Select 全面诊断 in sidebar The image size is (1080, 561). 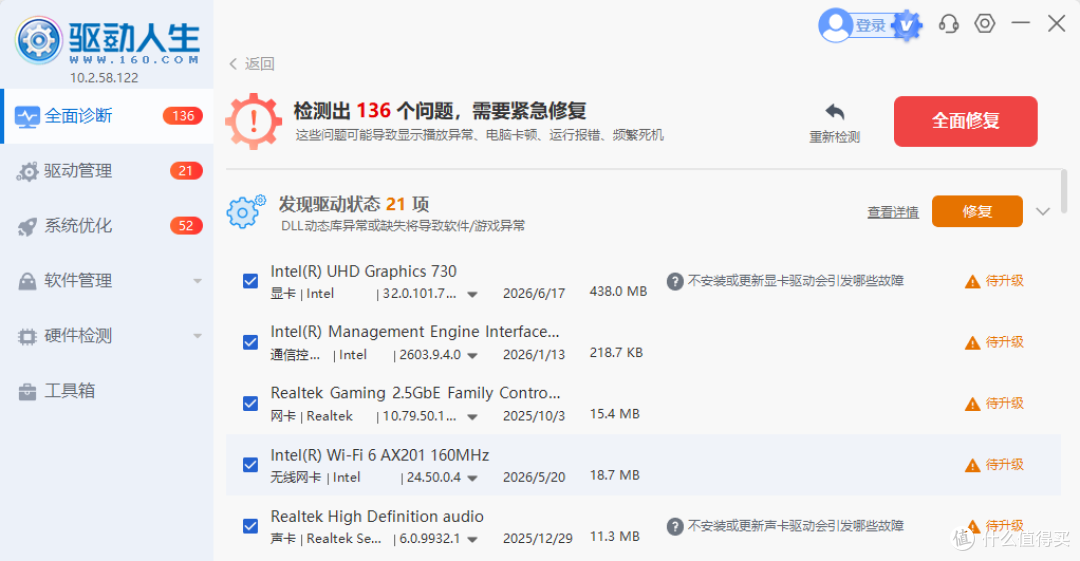pos(107,116)
